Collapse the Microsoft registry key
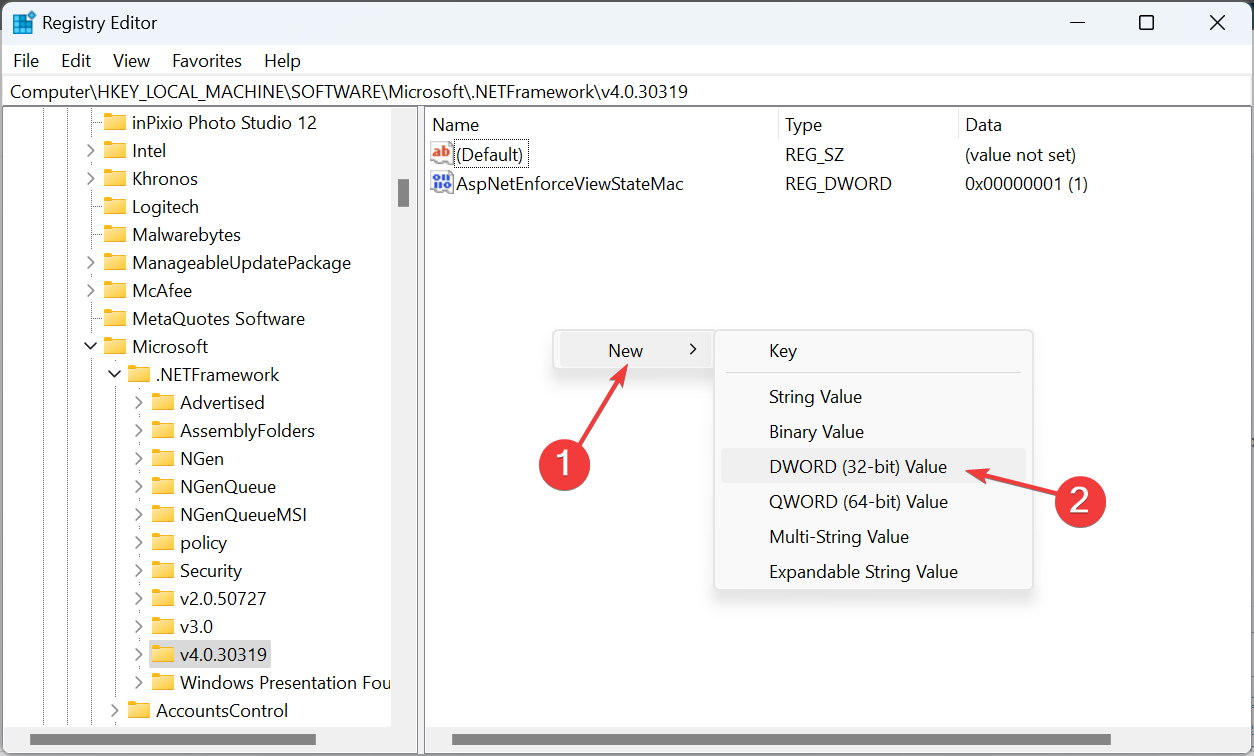 pyautogui.click(x=90, y=346)
